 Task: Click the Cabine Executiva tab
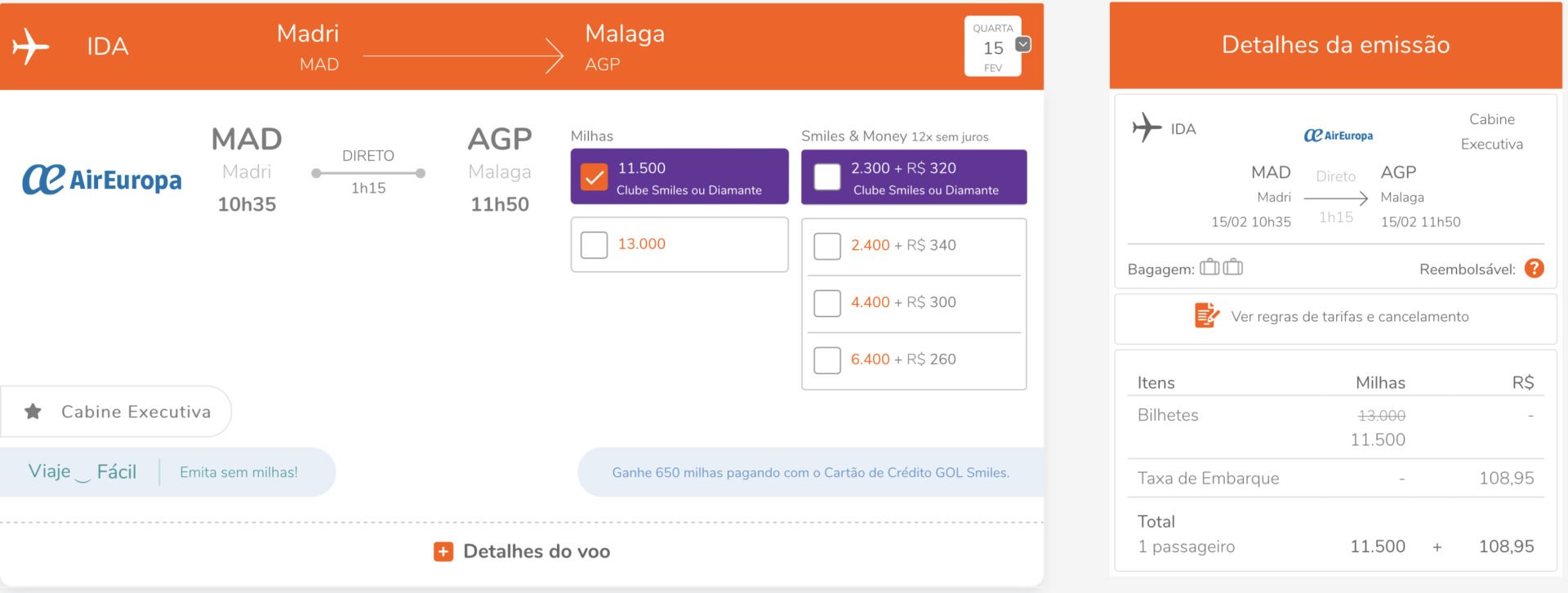115,412
